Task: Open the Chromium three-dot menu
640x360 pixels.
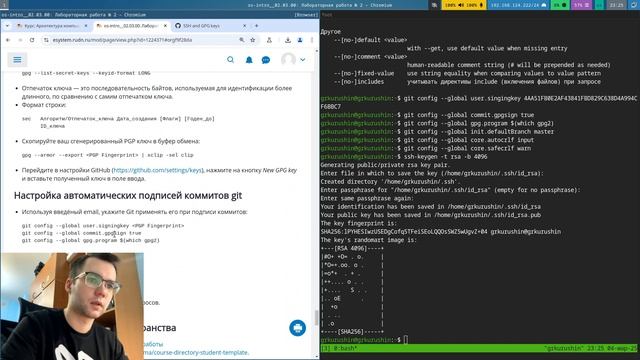Action: coord(312,40)
